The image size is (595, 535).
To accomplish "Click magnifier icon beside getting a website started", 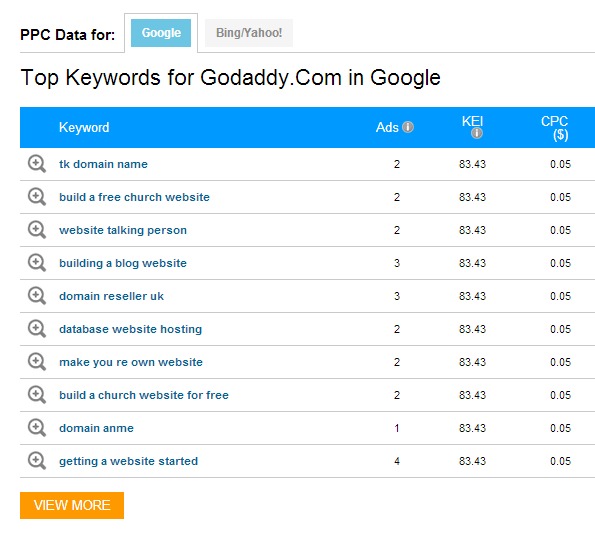I will 37,461.
